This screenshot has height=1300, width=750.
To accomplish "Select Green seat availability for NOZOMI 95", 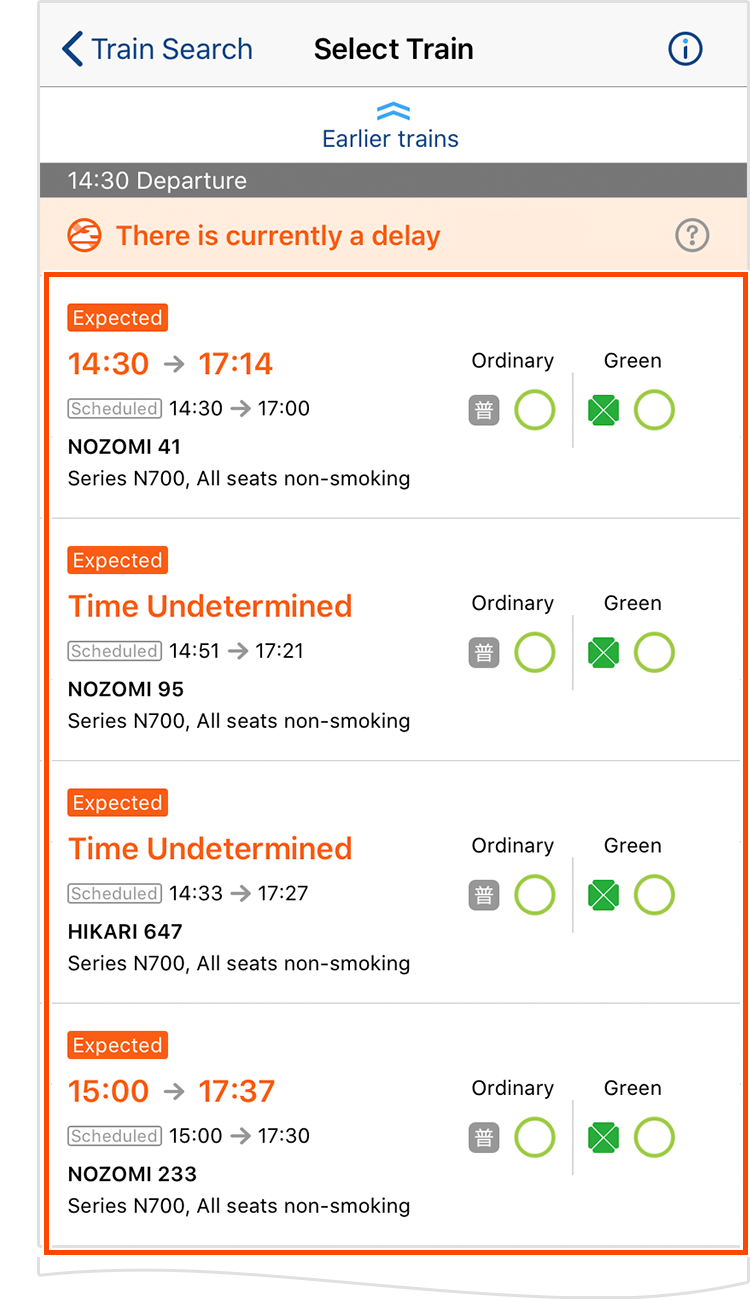I will 655,653.
